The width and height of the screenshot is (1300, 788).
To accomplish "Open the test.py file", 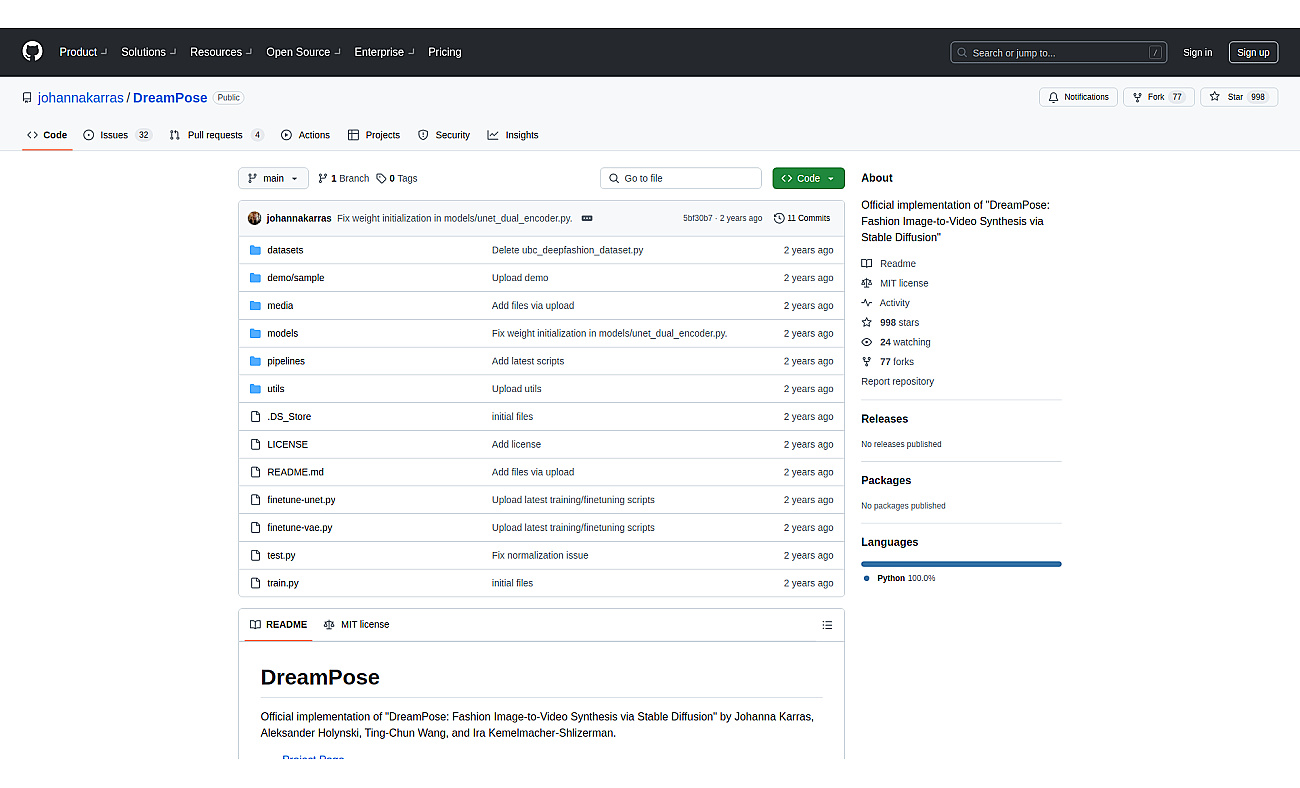I will point(281,555).
